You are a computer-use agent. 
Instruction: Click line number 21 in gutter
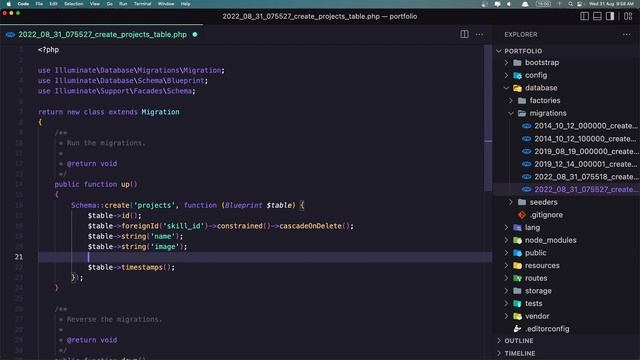pyautogui.click(x=19, y=257)
